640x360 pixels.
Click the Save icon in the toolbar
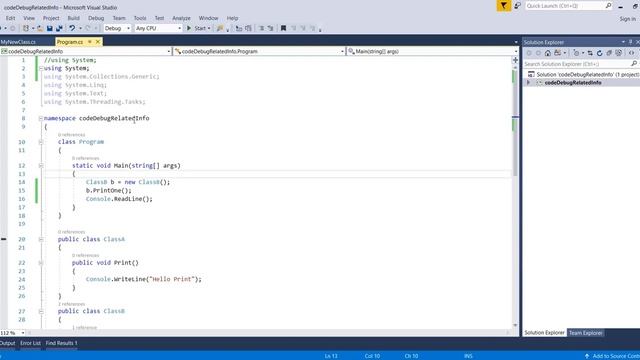49,29
